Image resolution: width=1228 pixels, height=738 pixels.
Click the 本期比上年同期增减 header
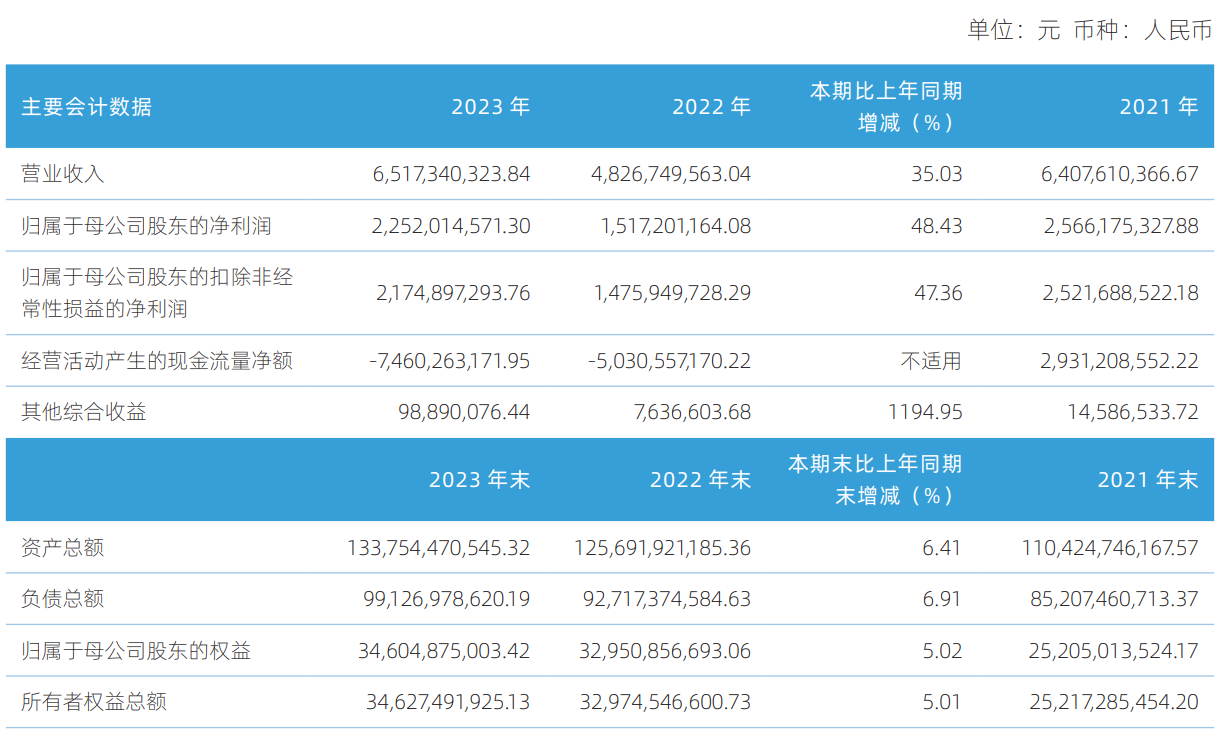[886, 107]
